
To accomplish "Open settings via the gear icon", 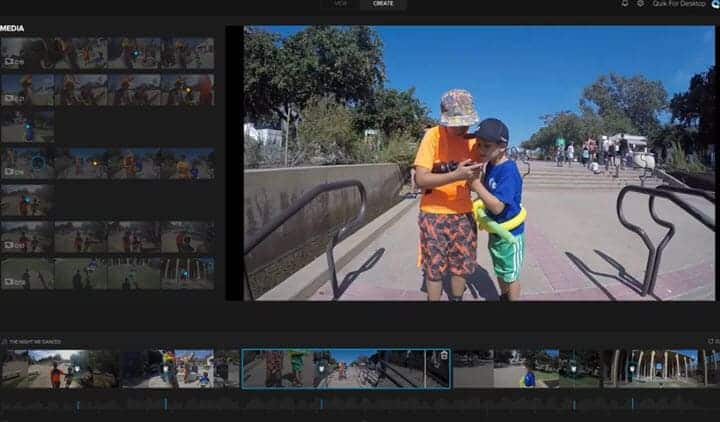I will click(x=640, y=4).
